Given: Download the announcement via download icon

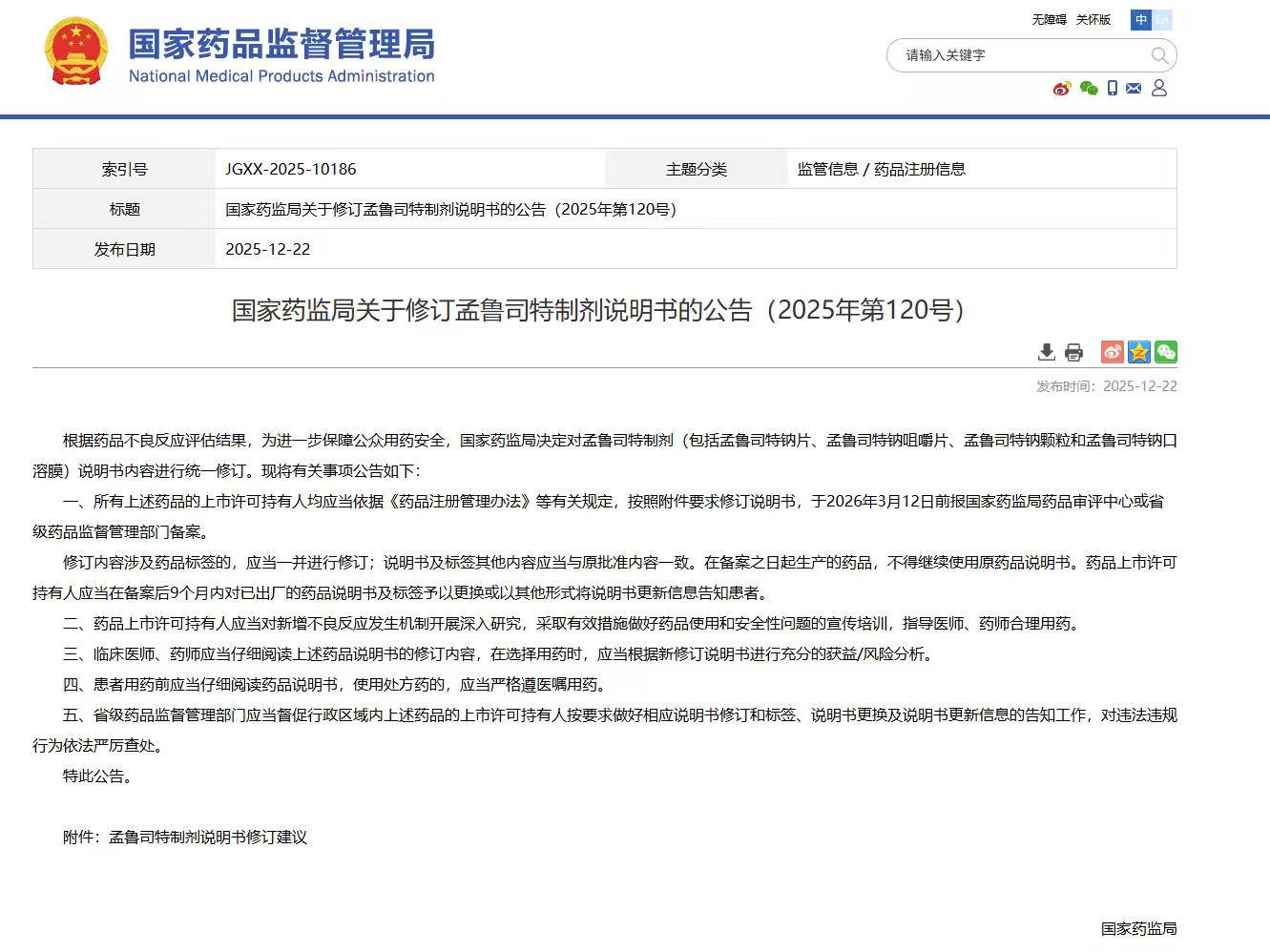Looking at the screenshot, I should (1047, 352).
